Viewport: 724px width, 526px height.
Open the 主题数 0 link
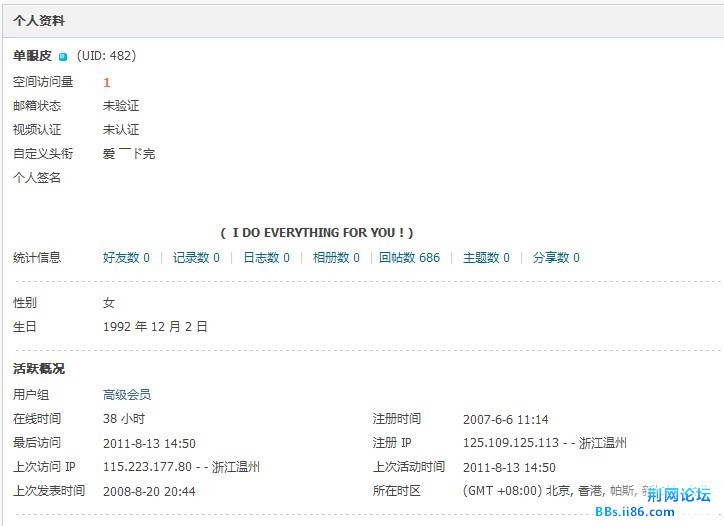click(486, 258)
